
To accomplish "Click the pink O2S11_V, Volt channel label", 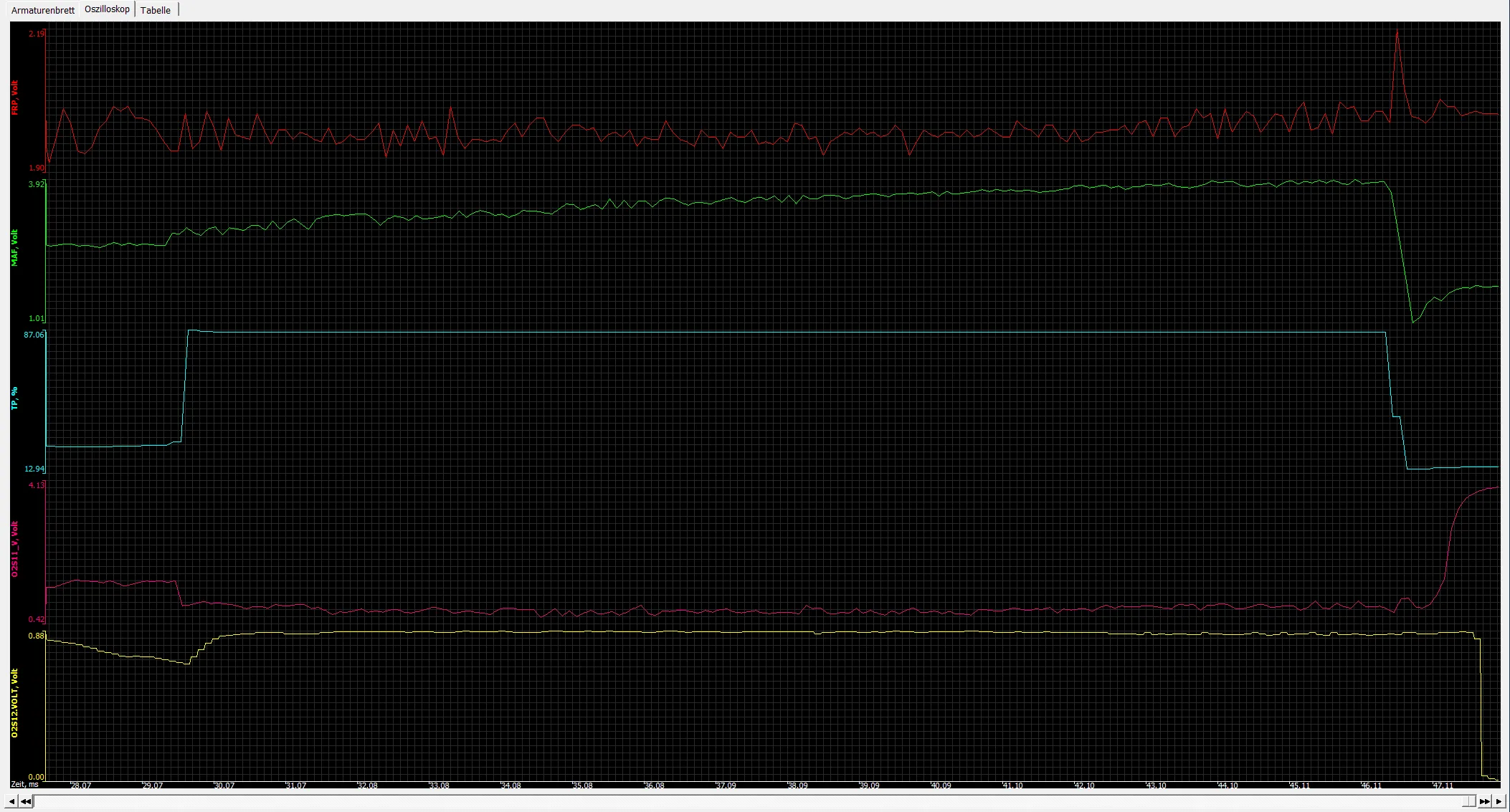I will [14, 549].
